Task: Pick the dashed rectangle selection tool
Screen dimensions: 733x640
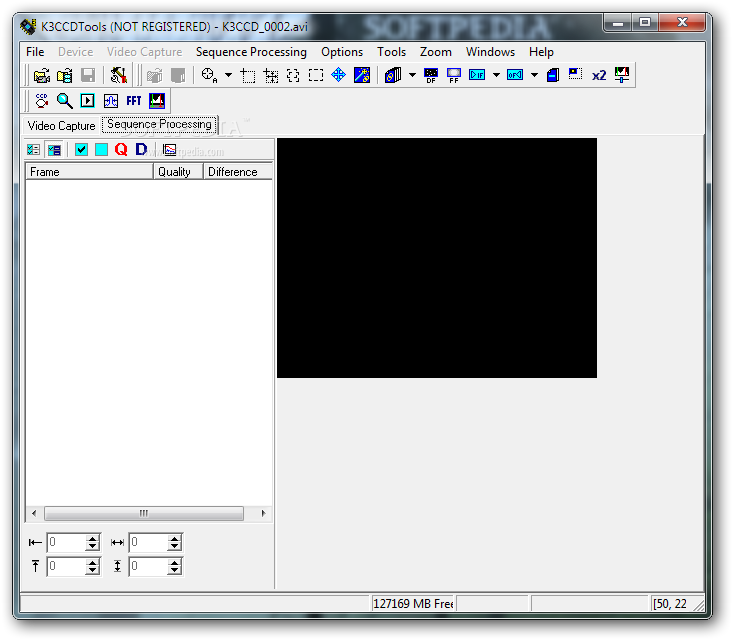Action: tap(316, 75)
